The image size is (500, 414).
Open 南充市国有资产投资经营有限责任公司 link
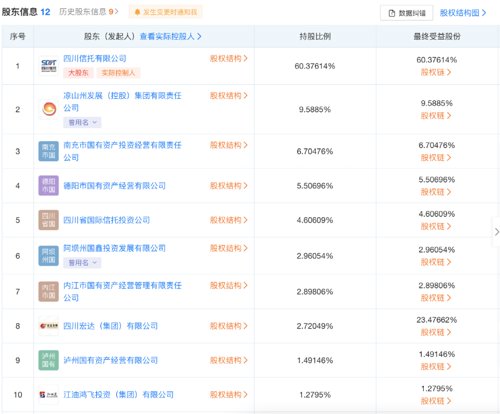click(x=122, y=151)
